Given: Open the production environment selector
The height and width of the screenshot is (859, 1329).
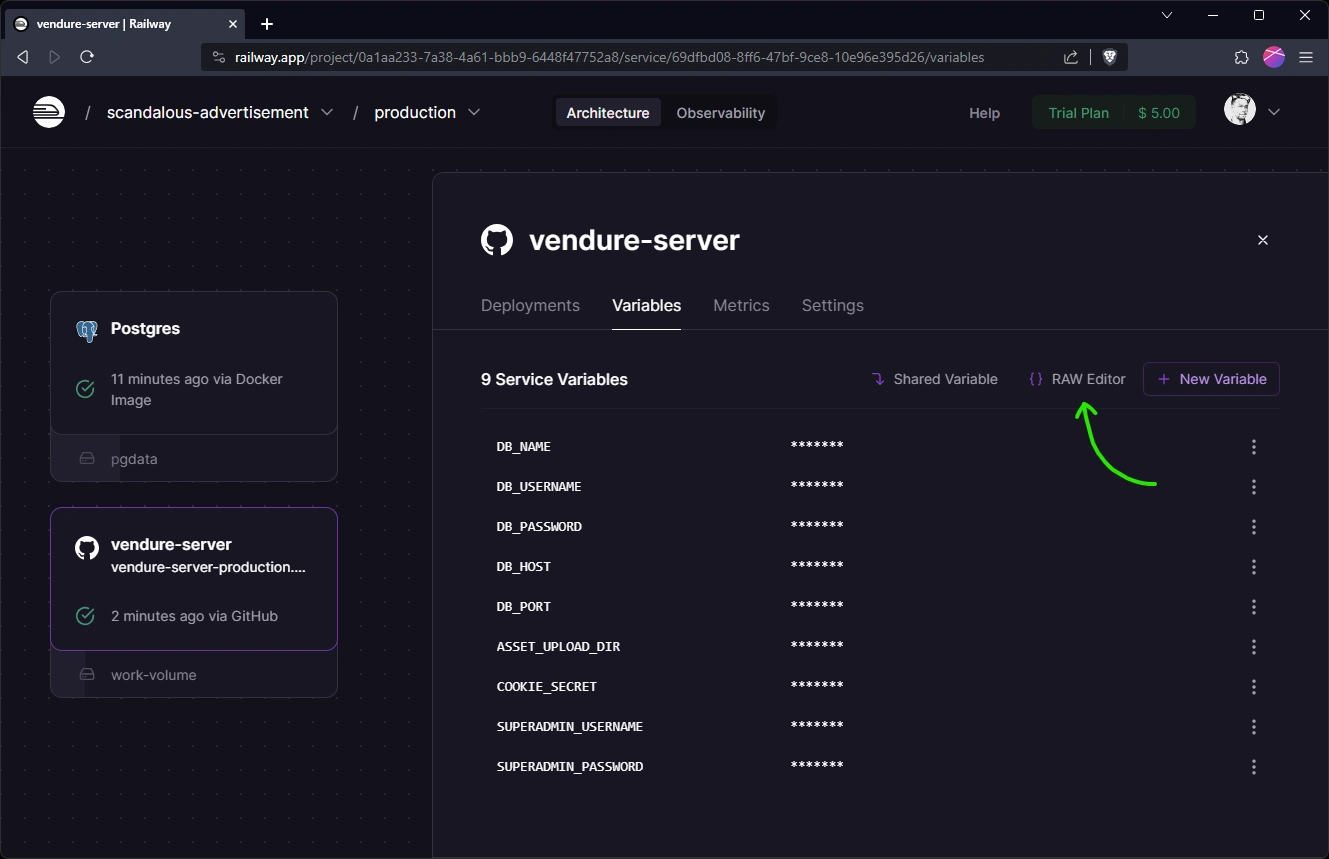Looking at the screenshot, I should click(473, 112).
